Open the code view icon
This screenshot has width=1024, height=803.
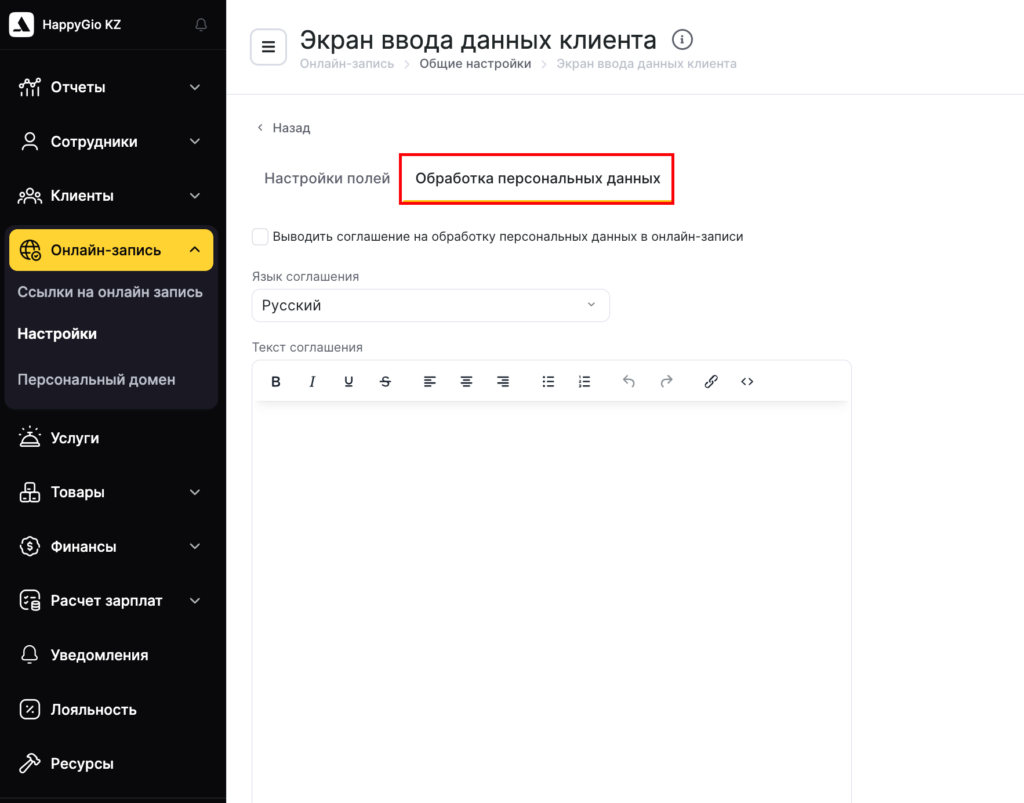pyautogui.click(x=747, y=381)
